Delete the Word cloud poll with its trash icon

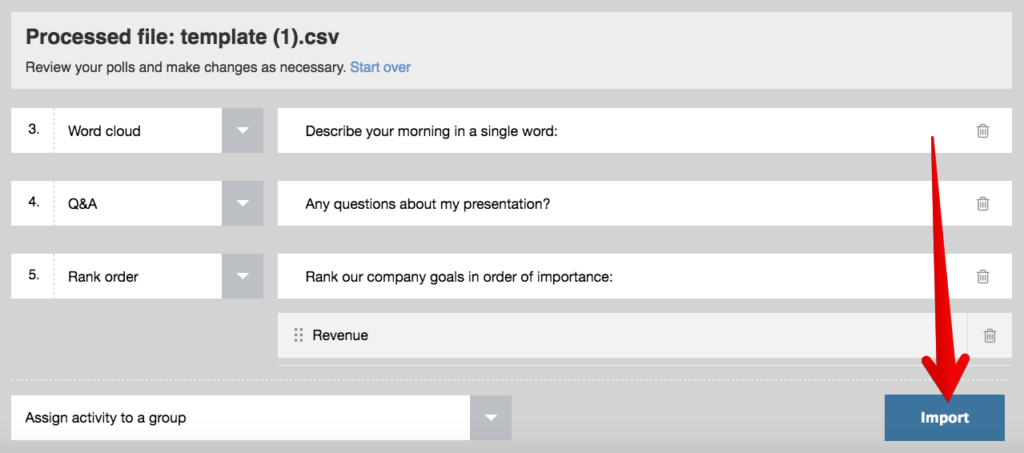982,131
